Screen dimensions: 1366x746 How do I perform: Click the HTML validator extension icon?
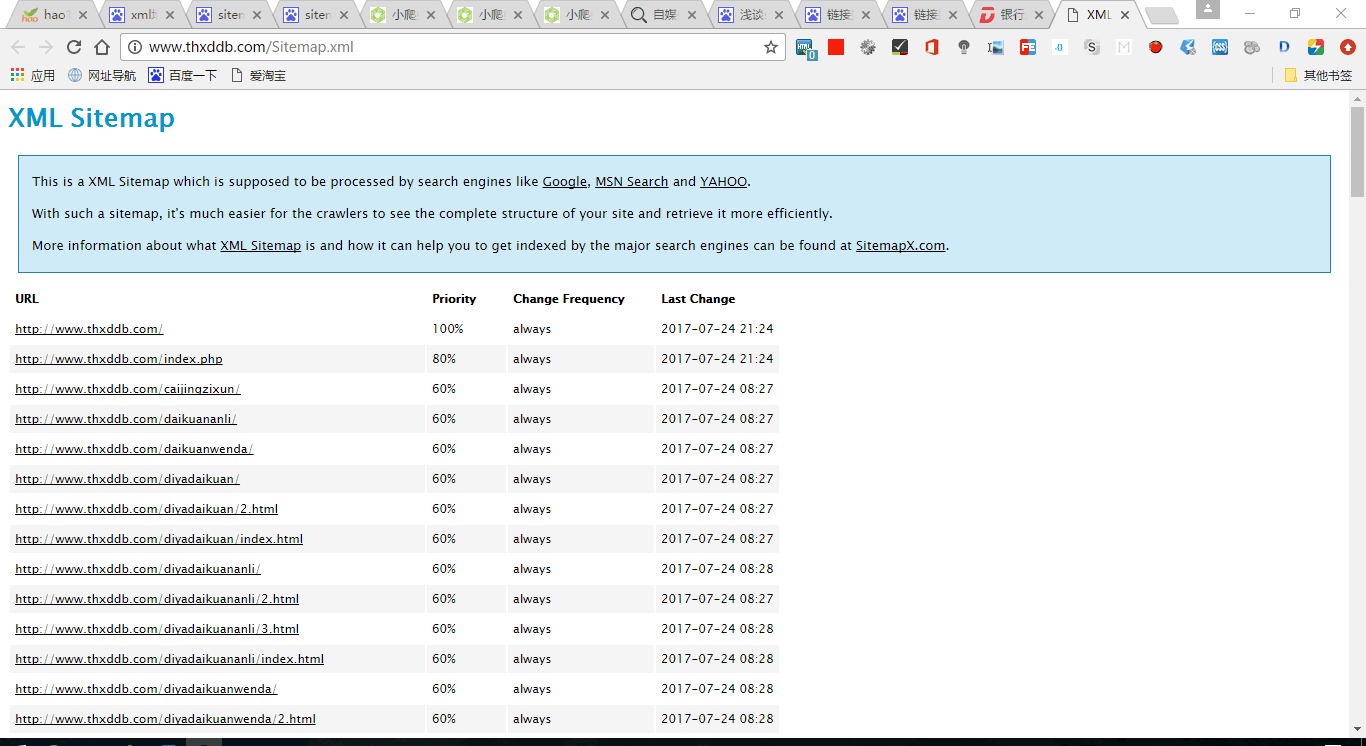click(805, 47)
